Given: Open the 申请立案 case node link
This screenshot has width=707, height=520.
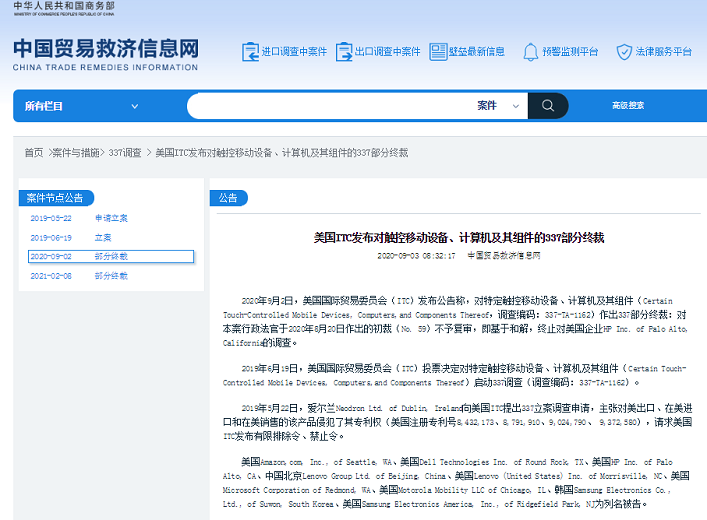Looking at the screenshot, I should pos(111,218).
